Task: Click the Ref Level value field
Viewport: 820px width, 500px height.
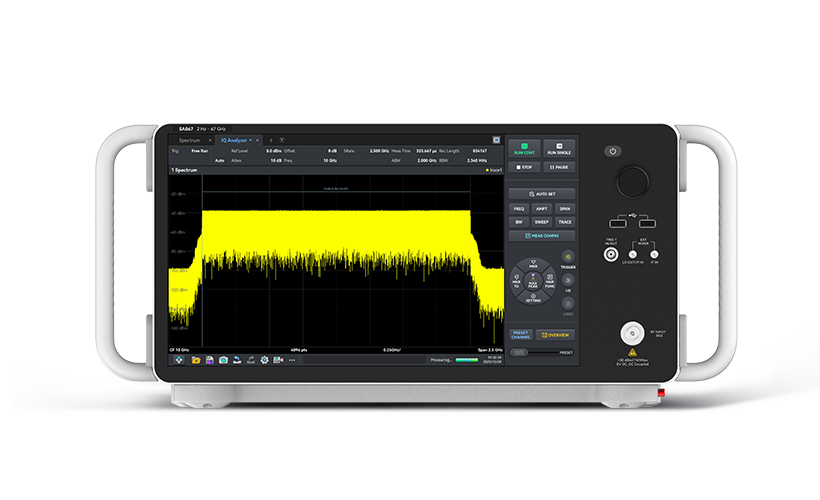Action: click(x=273, y=150)
